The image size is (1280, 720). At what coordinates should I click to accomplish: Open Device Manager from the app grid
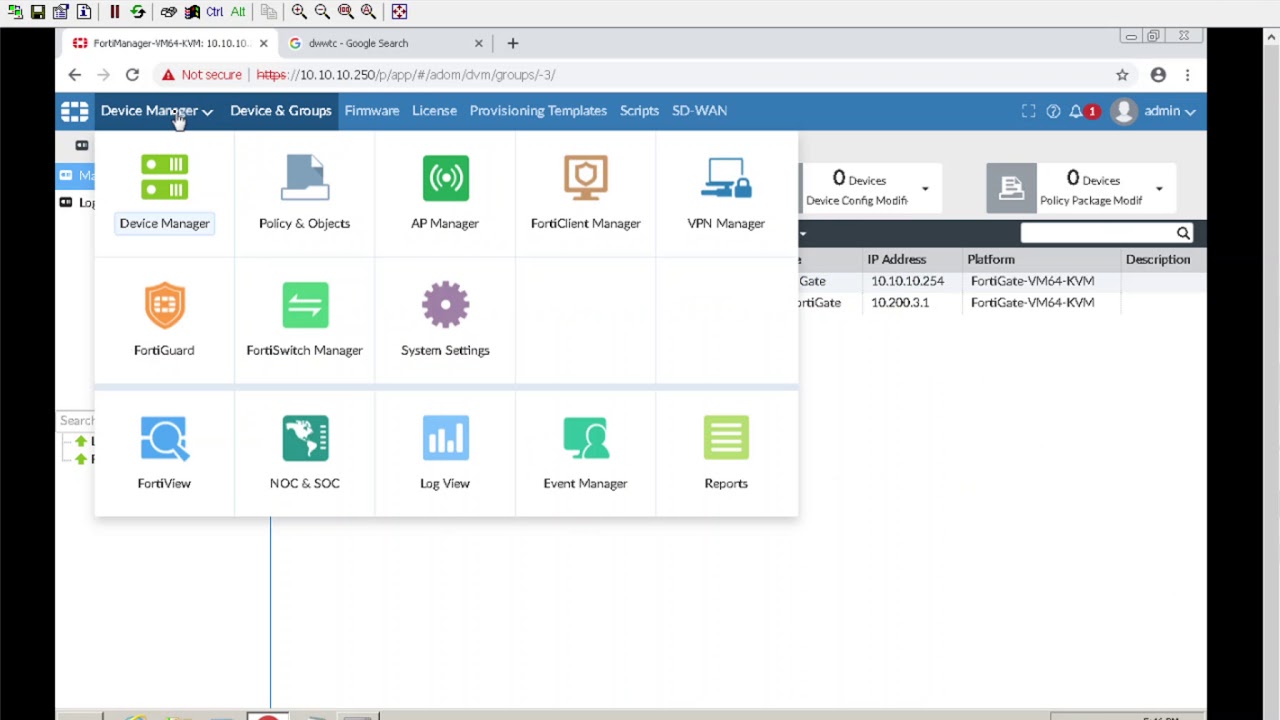[164, 193]
